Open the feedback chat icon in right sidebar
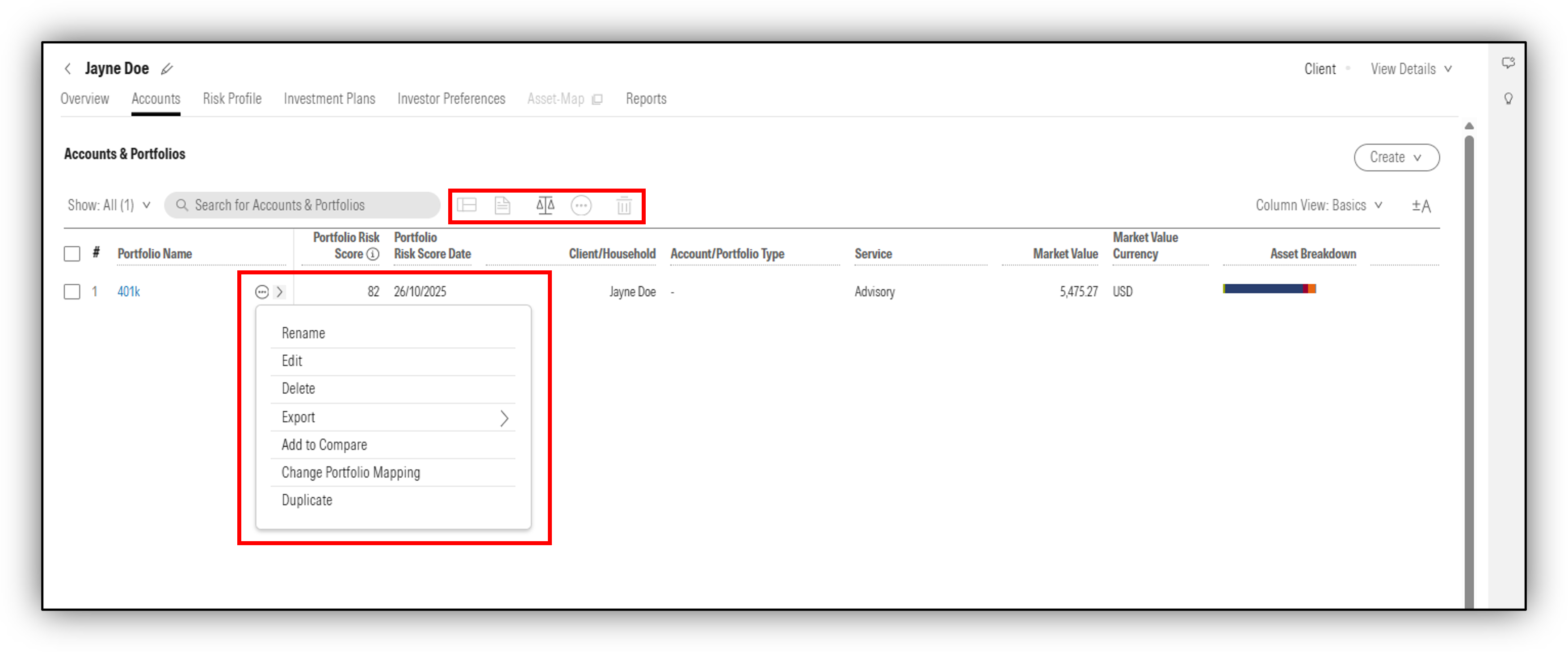 1508,63
